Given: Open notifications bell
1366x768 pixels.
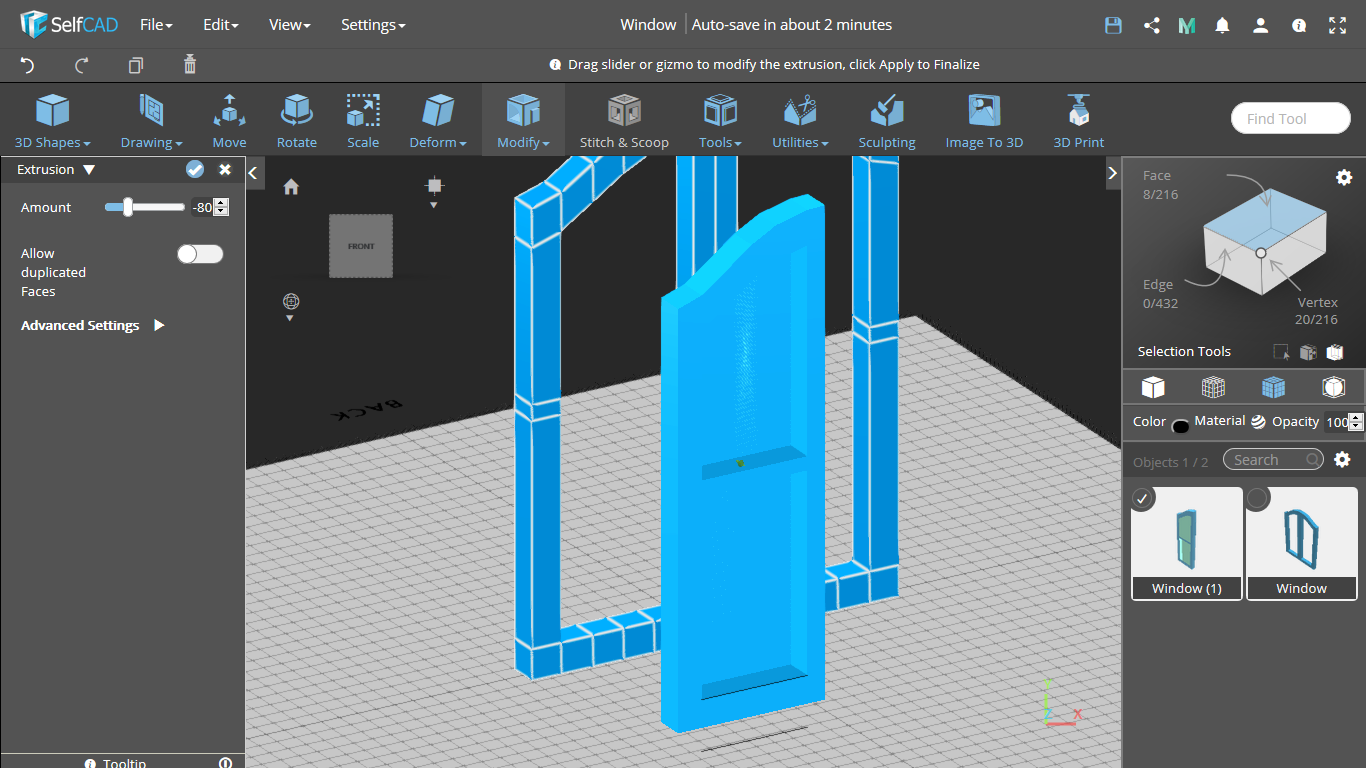Looking at the screenshot, I should tap(1222, 25).
